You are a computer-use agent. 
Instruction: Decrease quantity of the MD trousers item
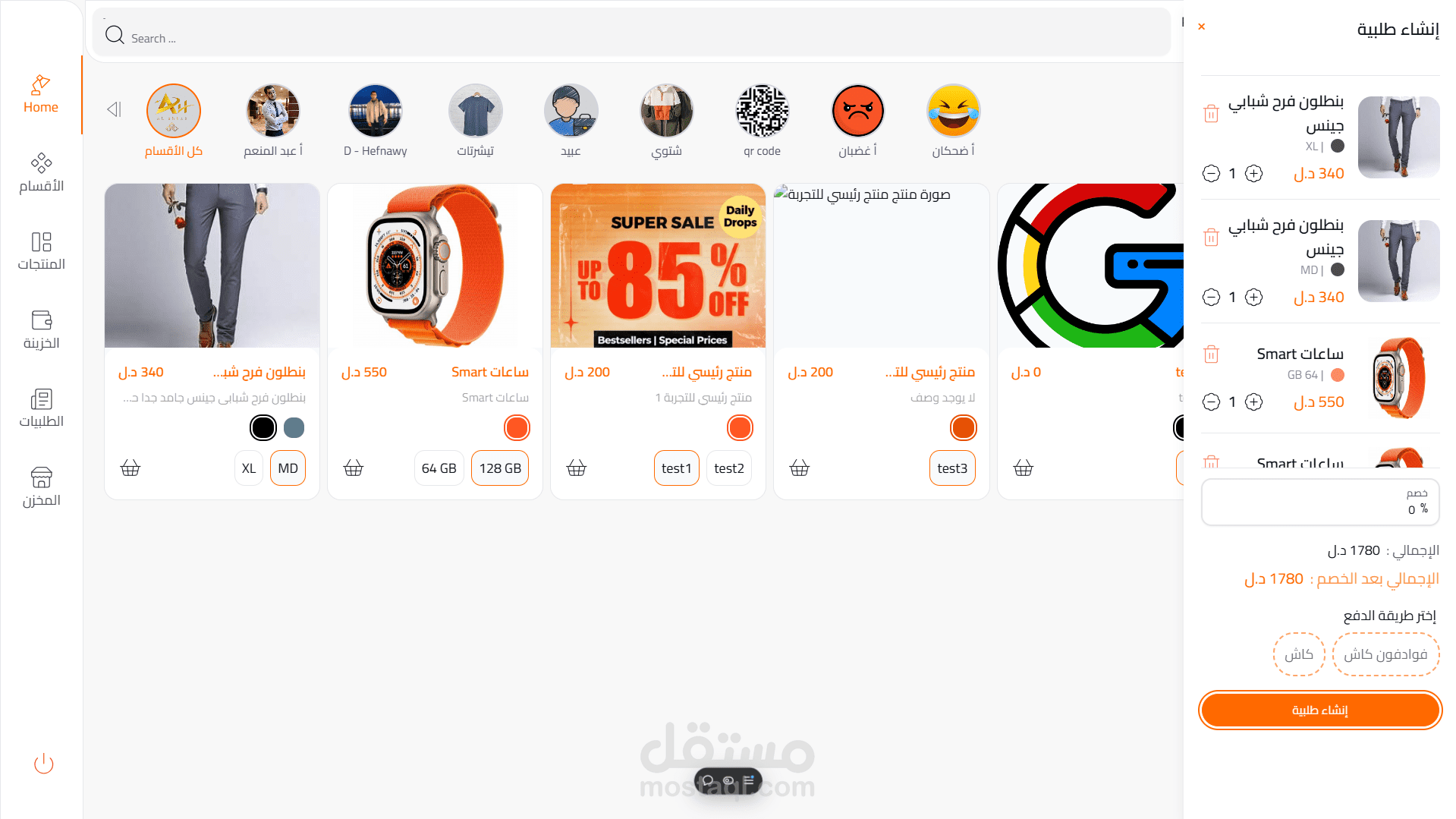click(x=1212, y=298)
